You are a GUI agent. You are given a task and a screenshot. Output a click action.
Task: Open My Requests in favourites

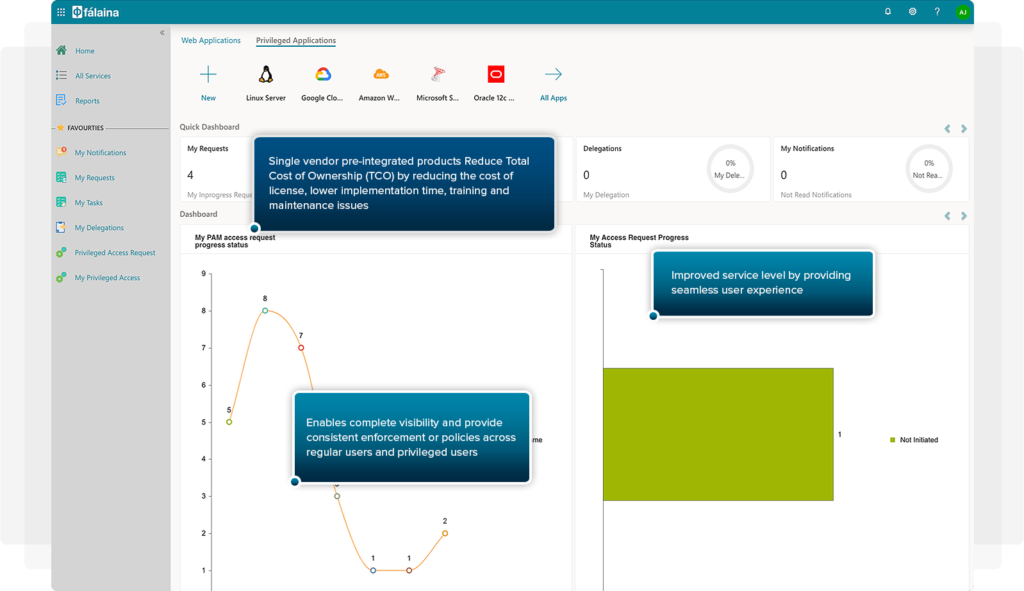pyautogui.click(x=94, y=178)
